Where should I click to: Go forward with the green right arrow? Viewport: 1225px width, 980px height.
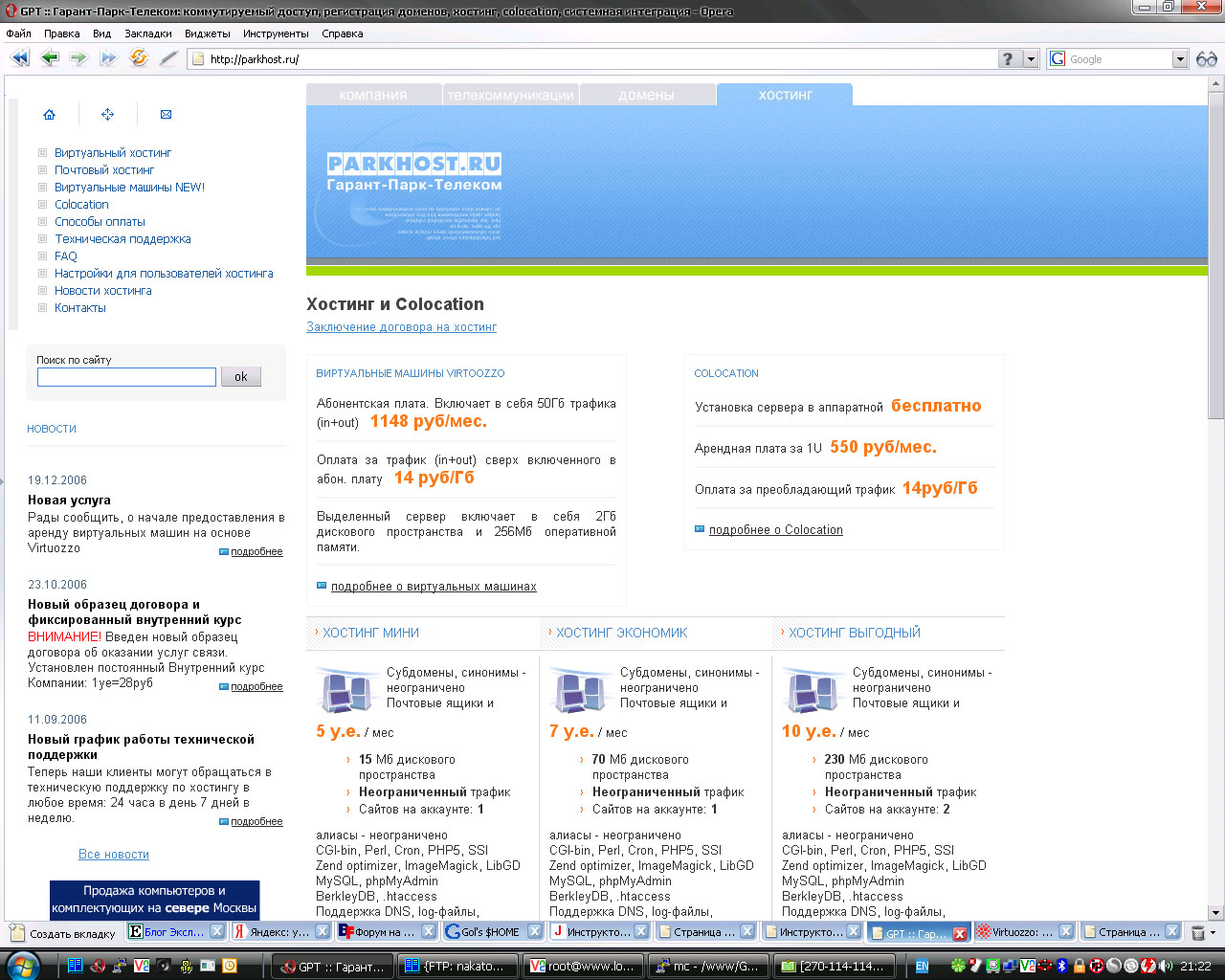(78, 58)
